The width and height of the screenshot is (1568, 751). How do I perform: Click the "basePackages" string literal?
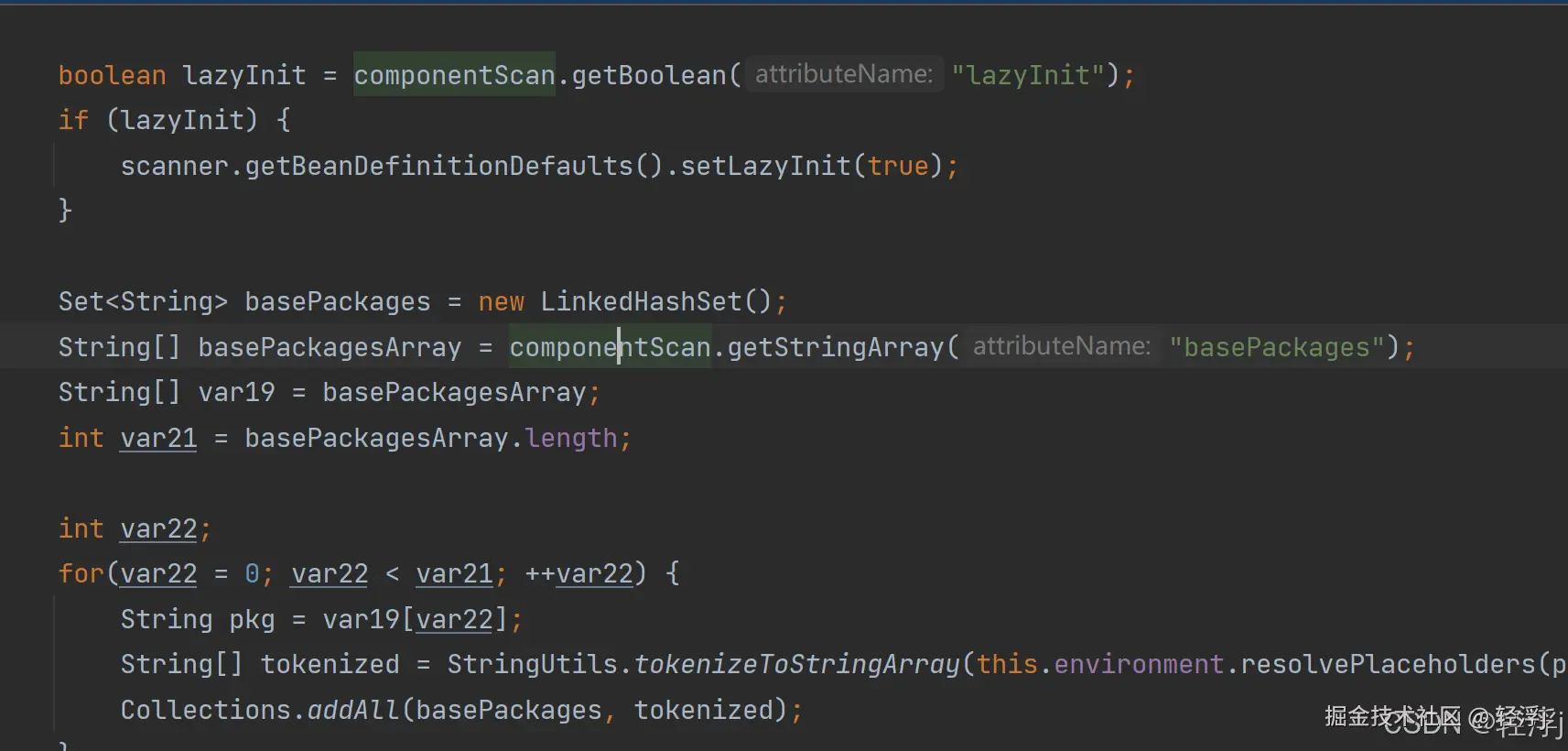pyautogui.click(x=1277, y=347)
